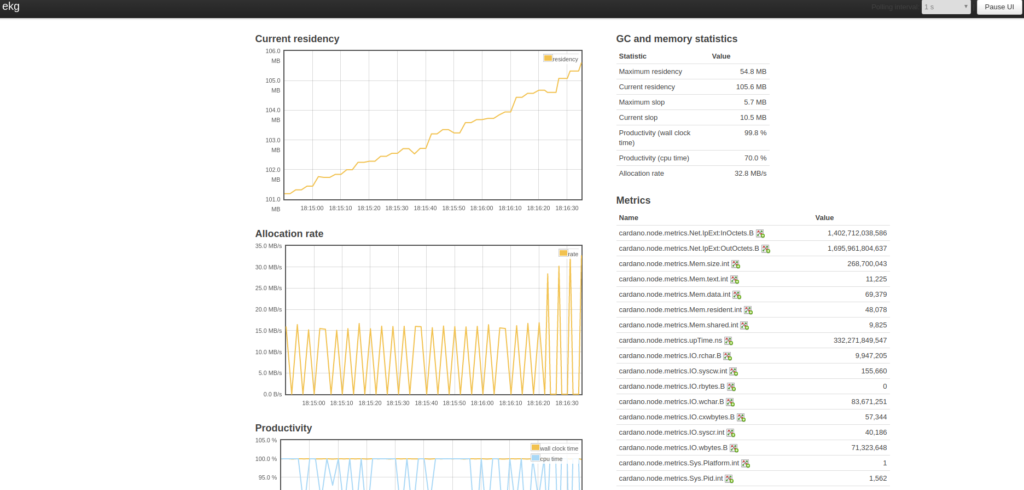Add graph for Mem.resident.int metric
This screenshot has width=1024, height=490.
click(x=748, y=310)
